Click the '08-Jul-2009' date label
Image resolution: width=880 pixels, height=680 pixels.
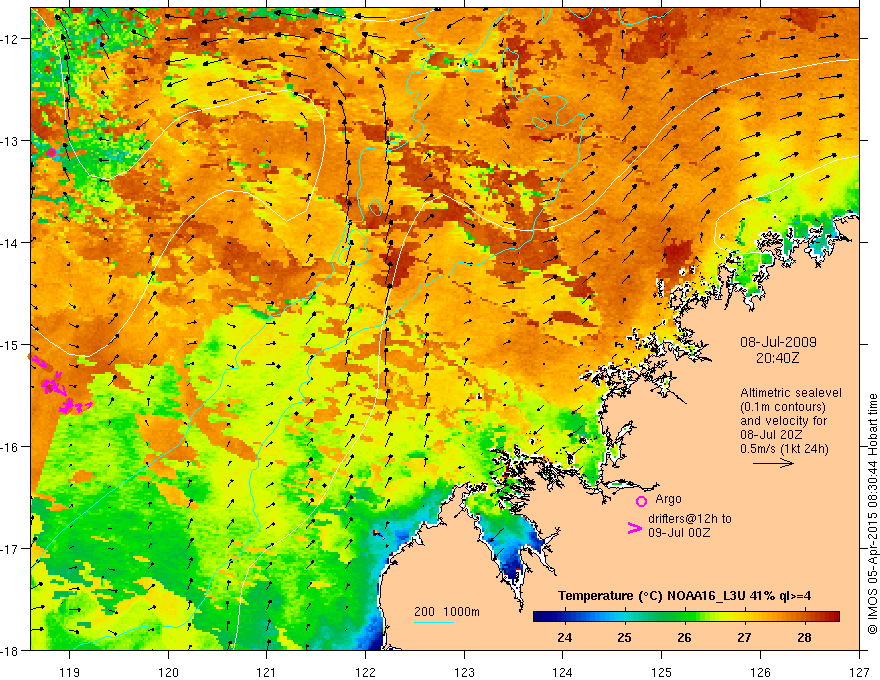pyautogui.click(x=778, y=342)
